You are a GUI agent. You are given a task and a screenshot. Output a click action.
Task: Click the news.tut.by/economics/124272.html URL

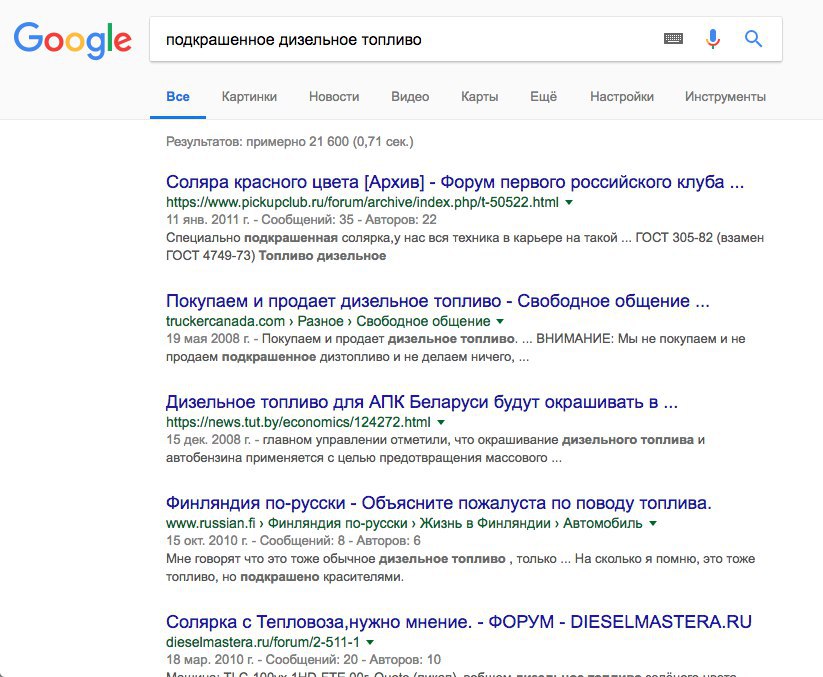[x=298, y=422]
